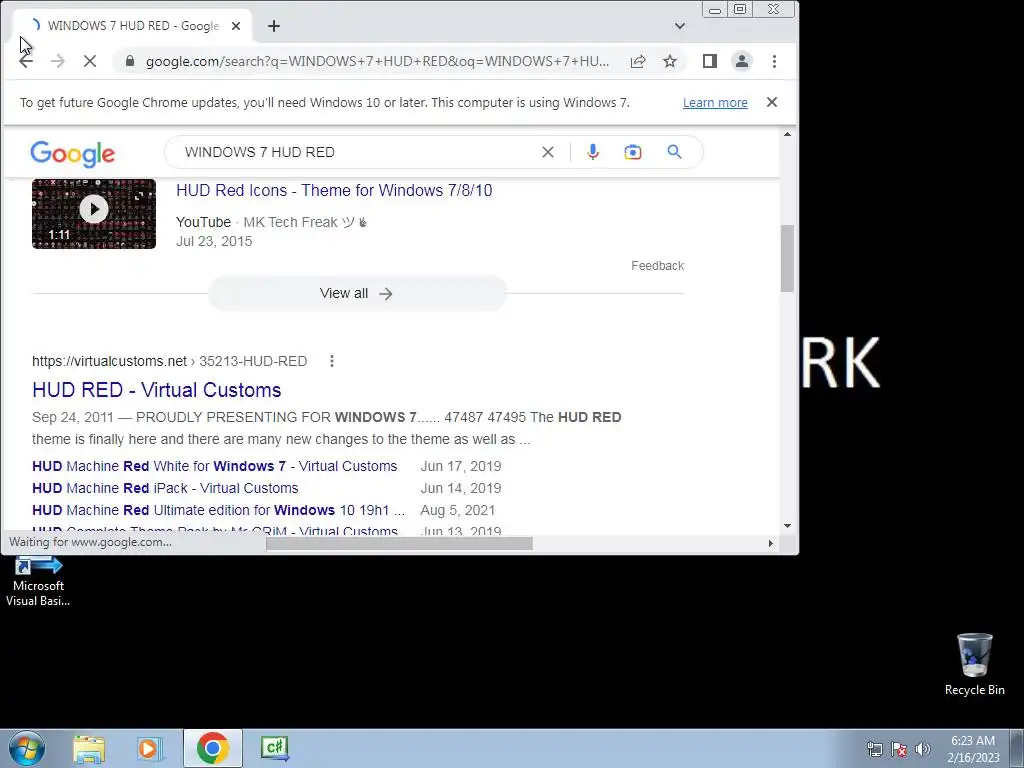Dismiss the Chrome update info bar

click(x=772, y=103)
